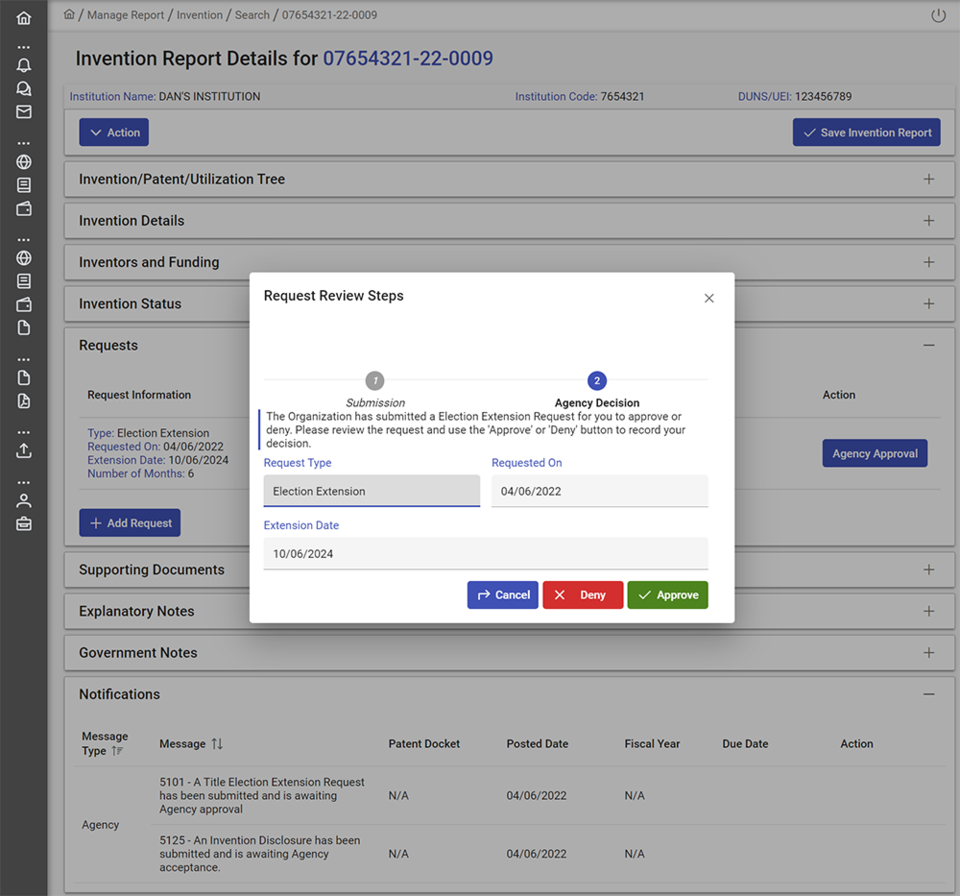Open notifications bell in the sidebar
960x896 pixels.
pos(24,65)
